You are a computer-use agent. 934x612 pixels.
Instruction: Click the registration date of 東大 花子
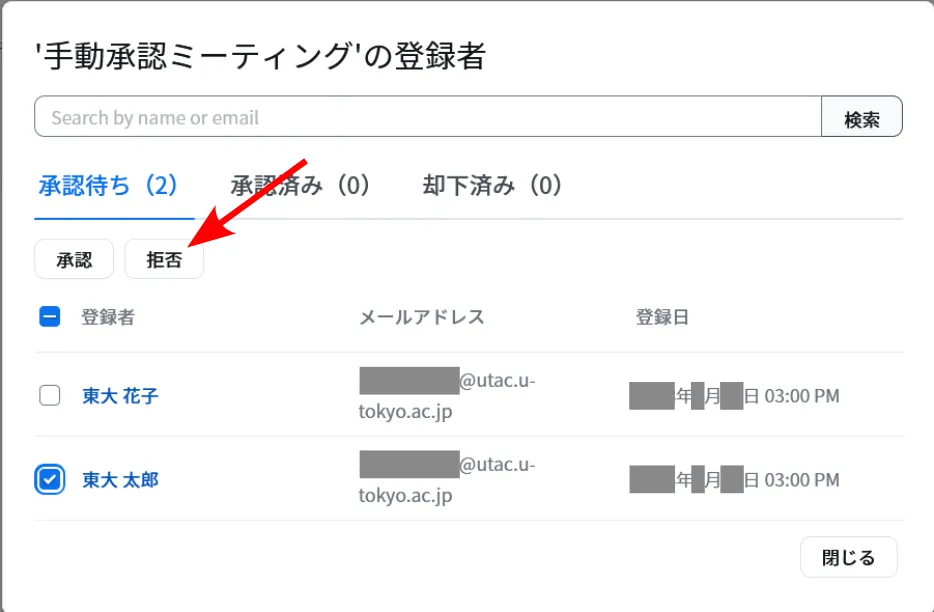(734, 396)
